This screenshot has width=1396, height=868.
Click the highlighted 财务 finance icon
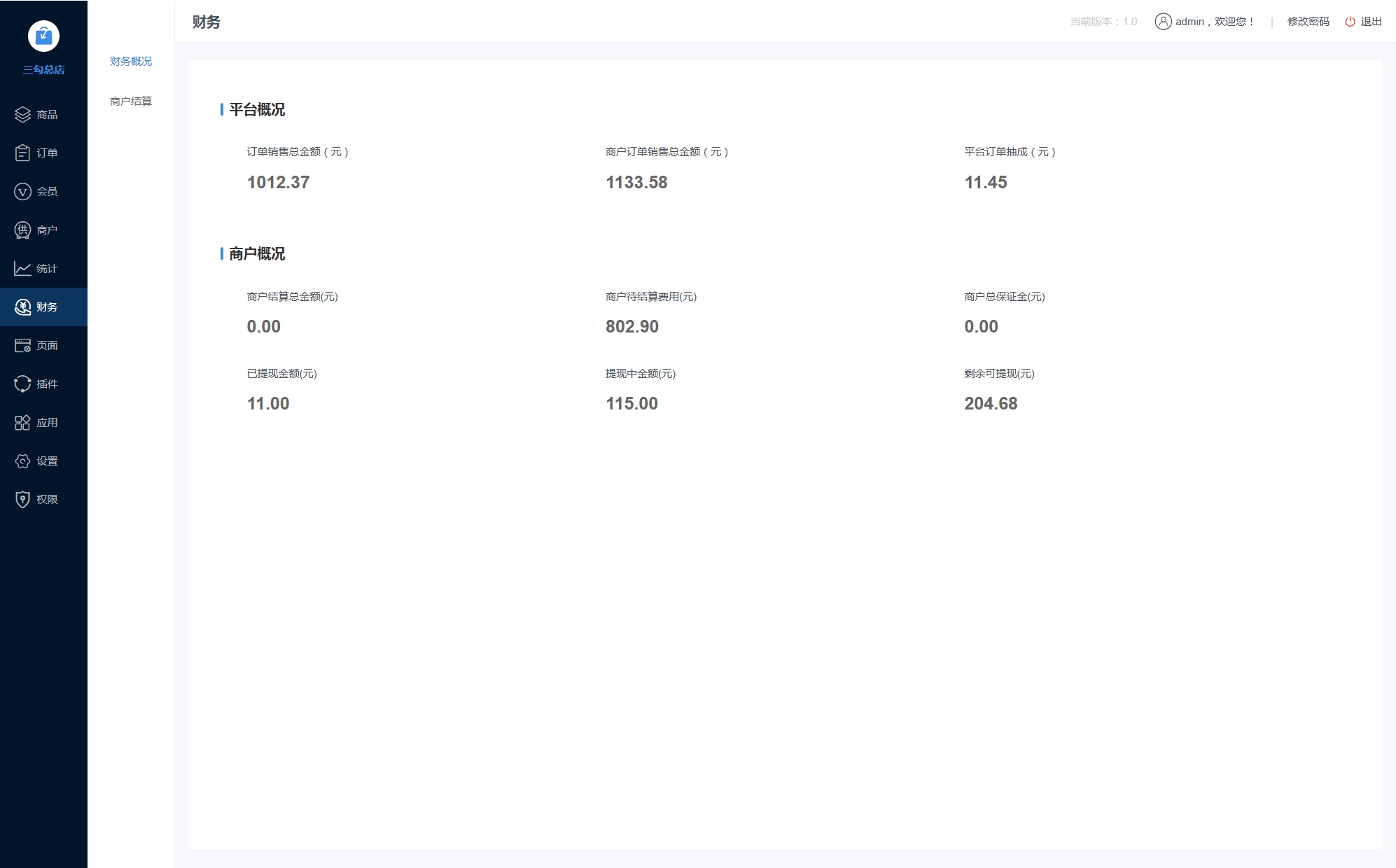[22, 307]
